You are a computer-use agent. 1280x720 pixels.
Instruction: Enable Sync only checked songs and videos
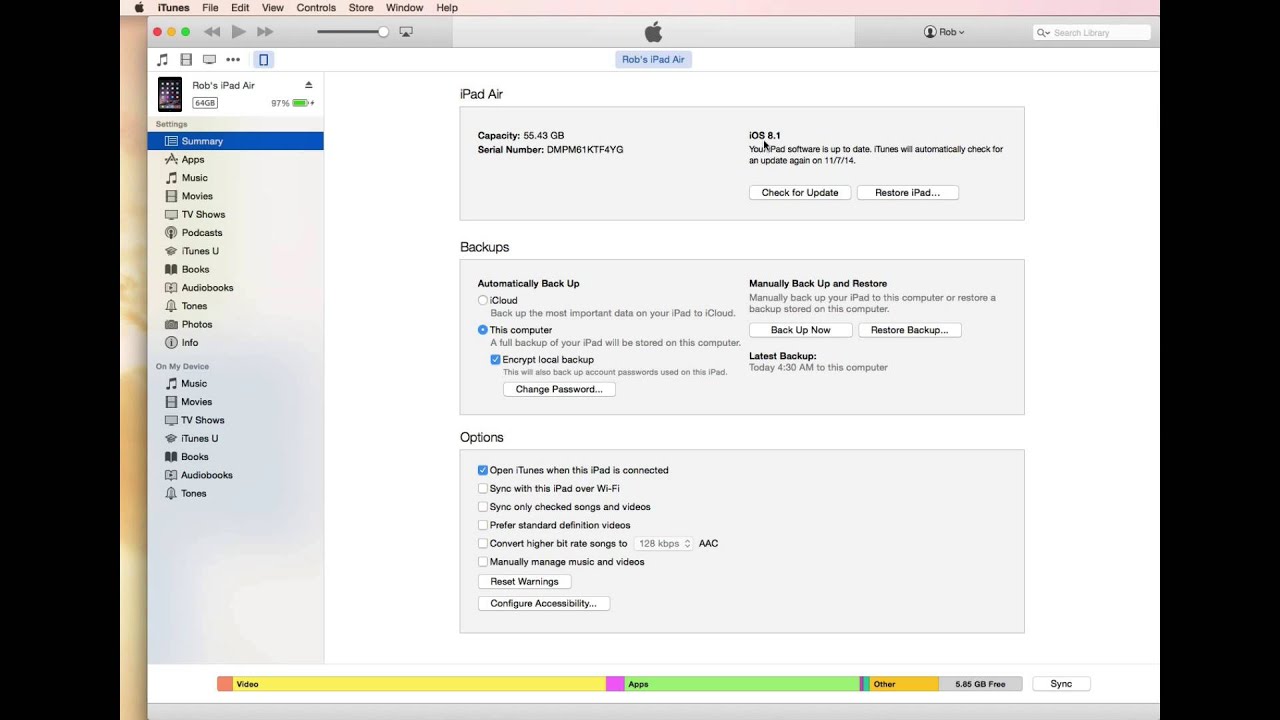coord(483,507)
